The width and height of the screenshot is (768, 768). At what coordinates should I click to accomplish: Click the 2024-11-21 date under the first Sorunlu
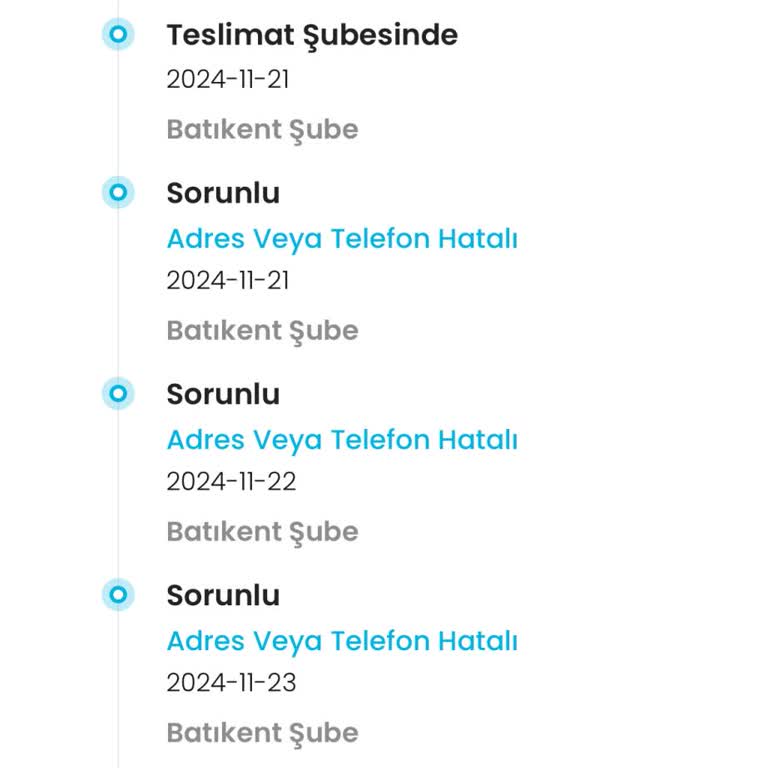228,281
